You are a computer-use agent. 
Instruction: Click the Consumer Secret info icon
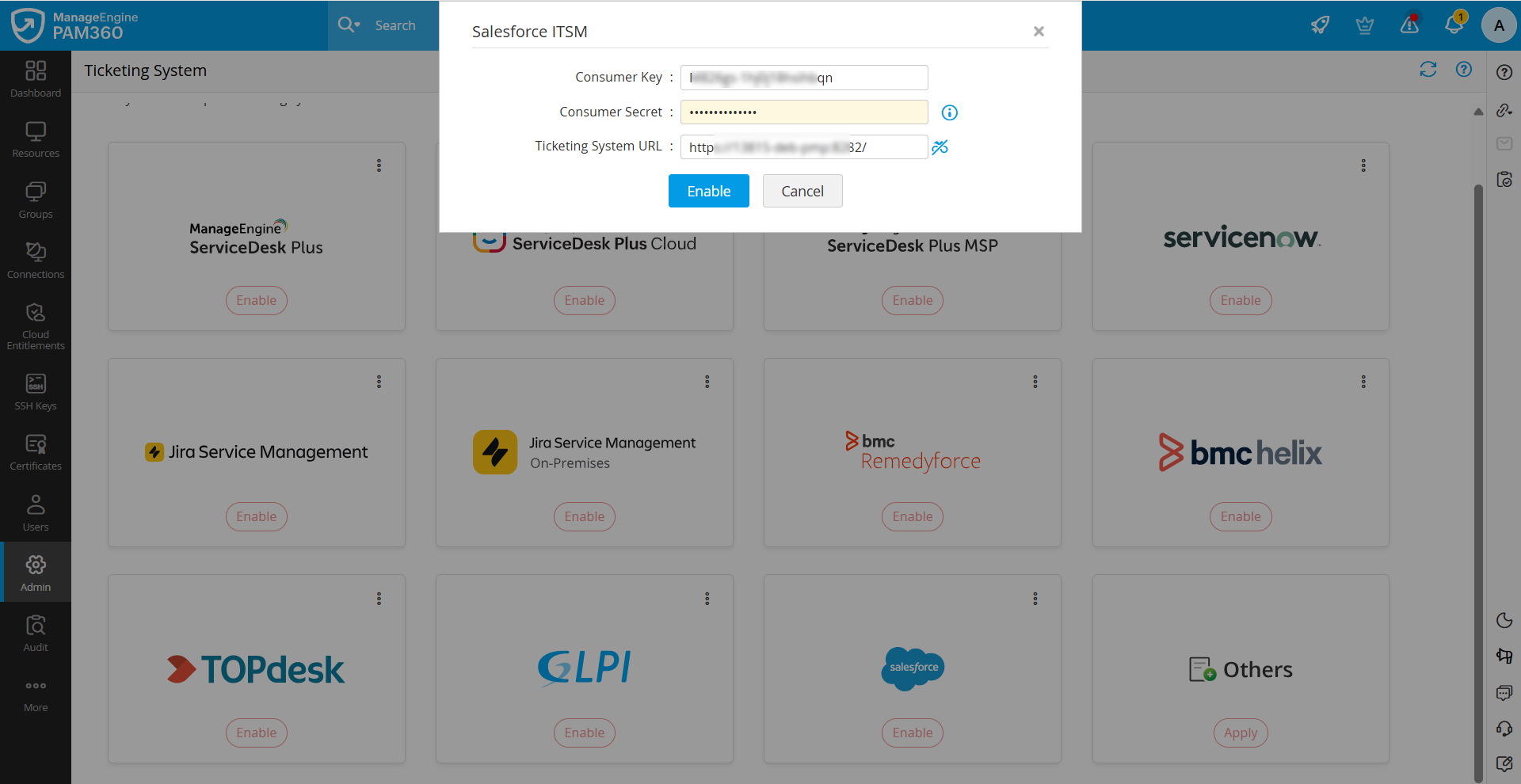click(949, 112)
